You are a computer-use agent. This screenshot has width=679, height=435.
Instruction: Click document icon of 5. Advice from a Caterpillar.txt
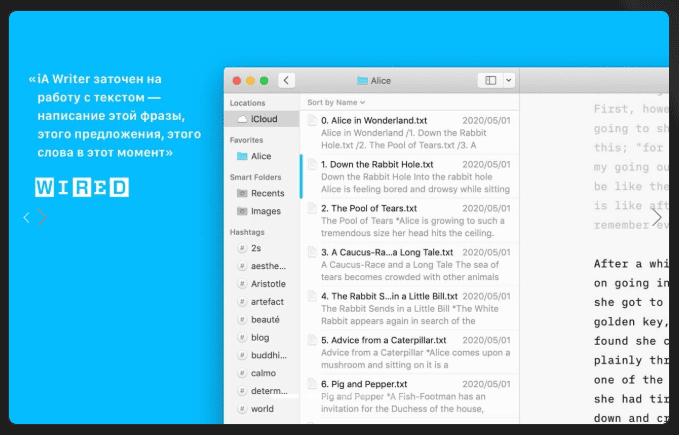coord(312,340)
